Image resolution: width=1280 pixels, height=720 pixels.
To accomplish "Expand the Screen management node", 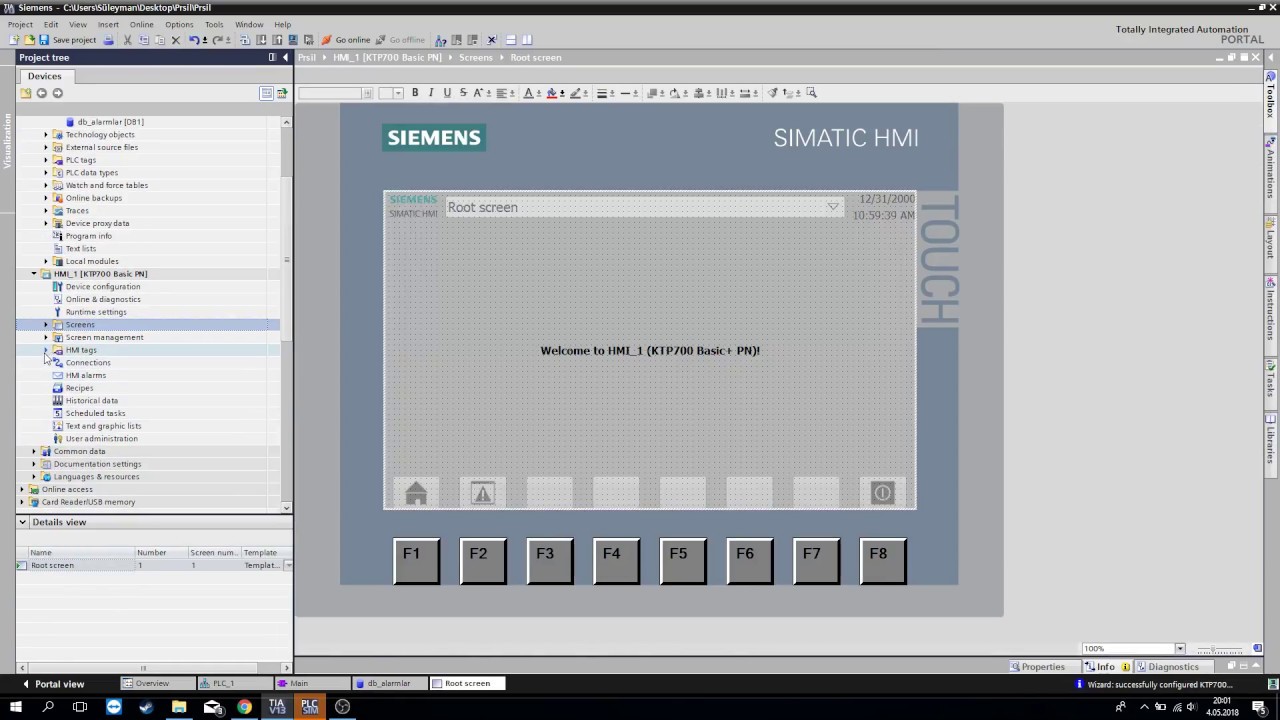I will click(x=45, y=338).
